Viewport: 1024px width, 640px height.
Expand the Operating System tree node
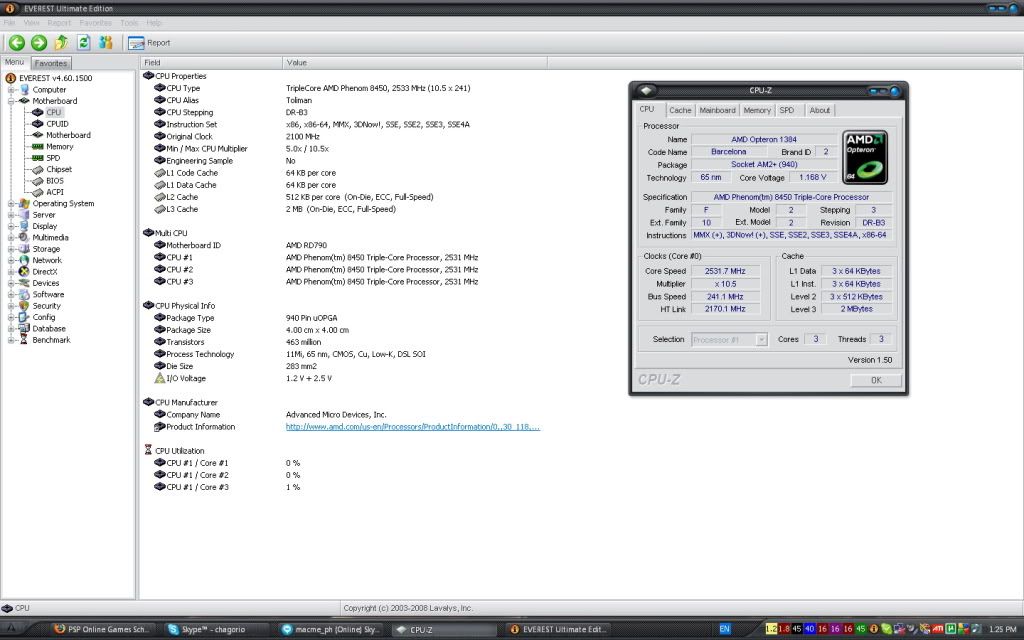tap(11, 204)
